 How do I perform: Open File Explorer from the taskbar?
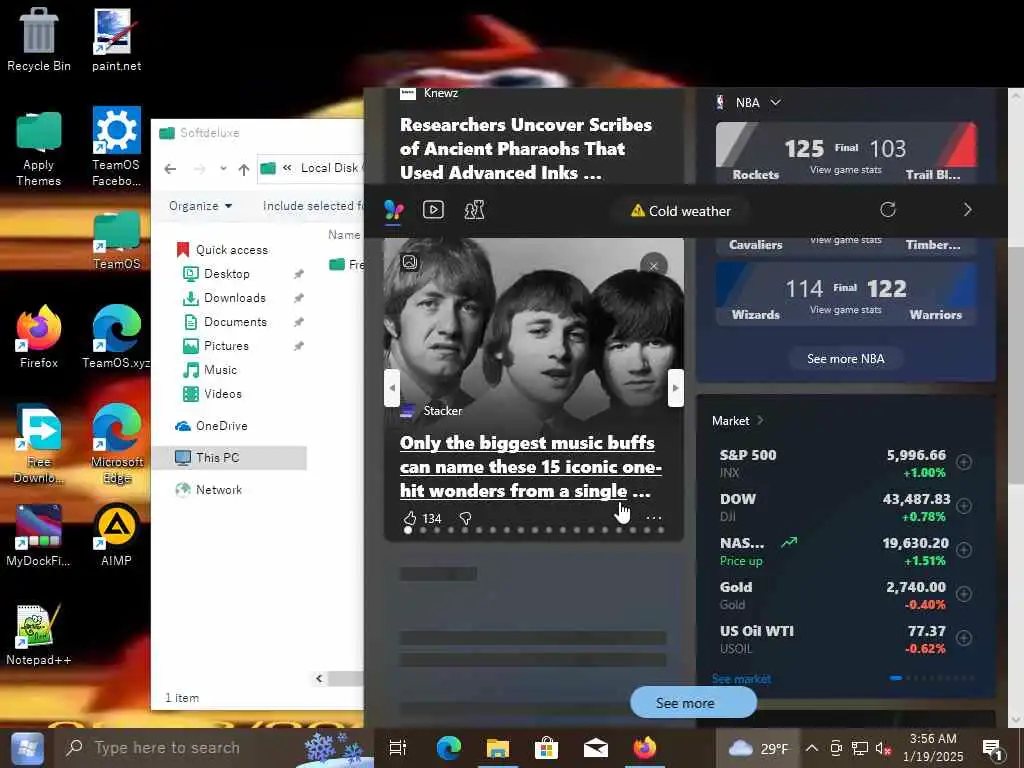[497, 748]
